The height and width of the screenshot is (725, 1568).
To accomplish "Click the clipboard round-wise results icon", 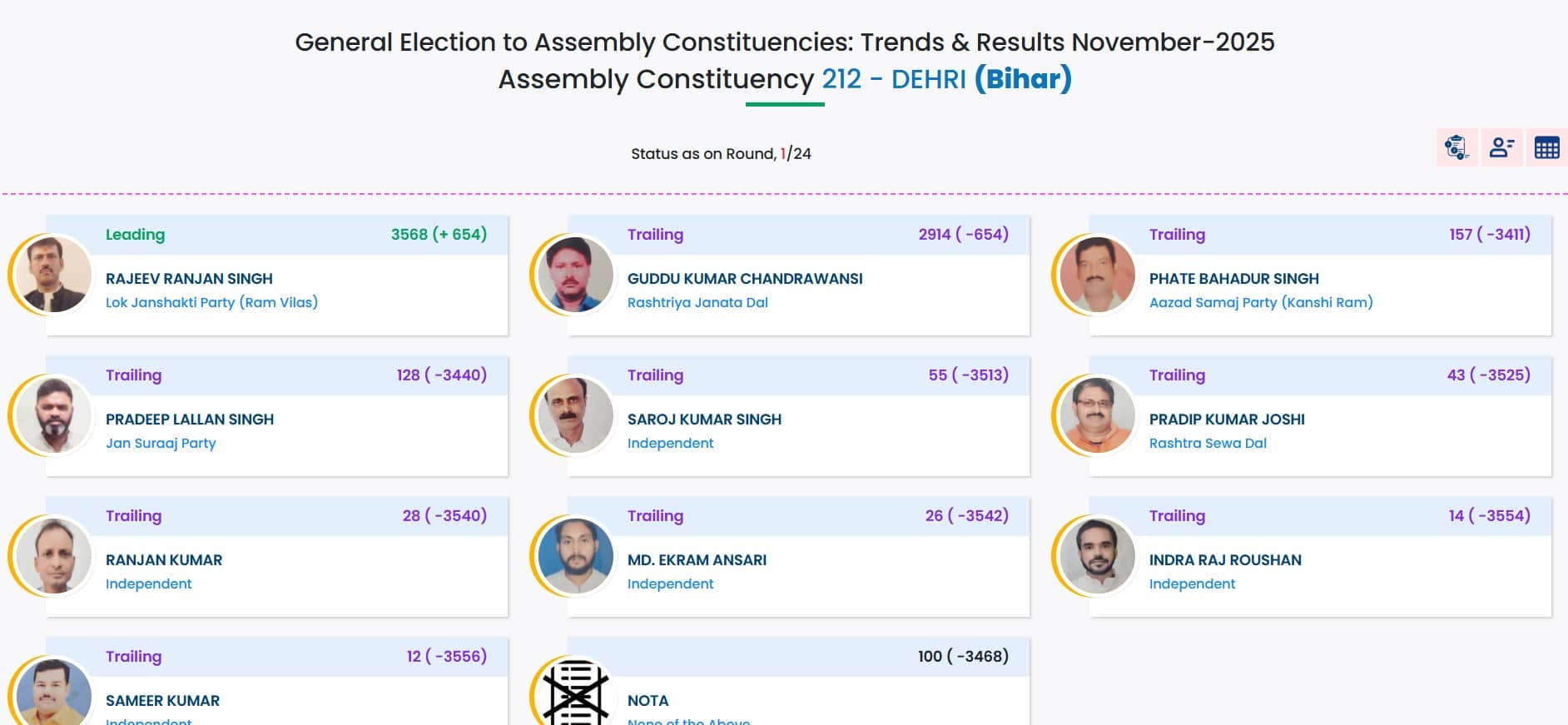I will [1456, 147].
